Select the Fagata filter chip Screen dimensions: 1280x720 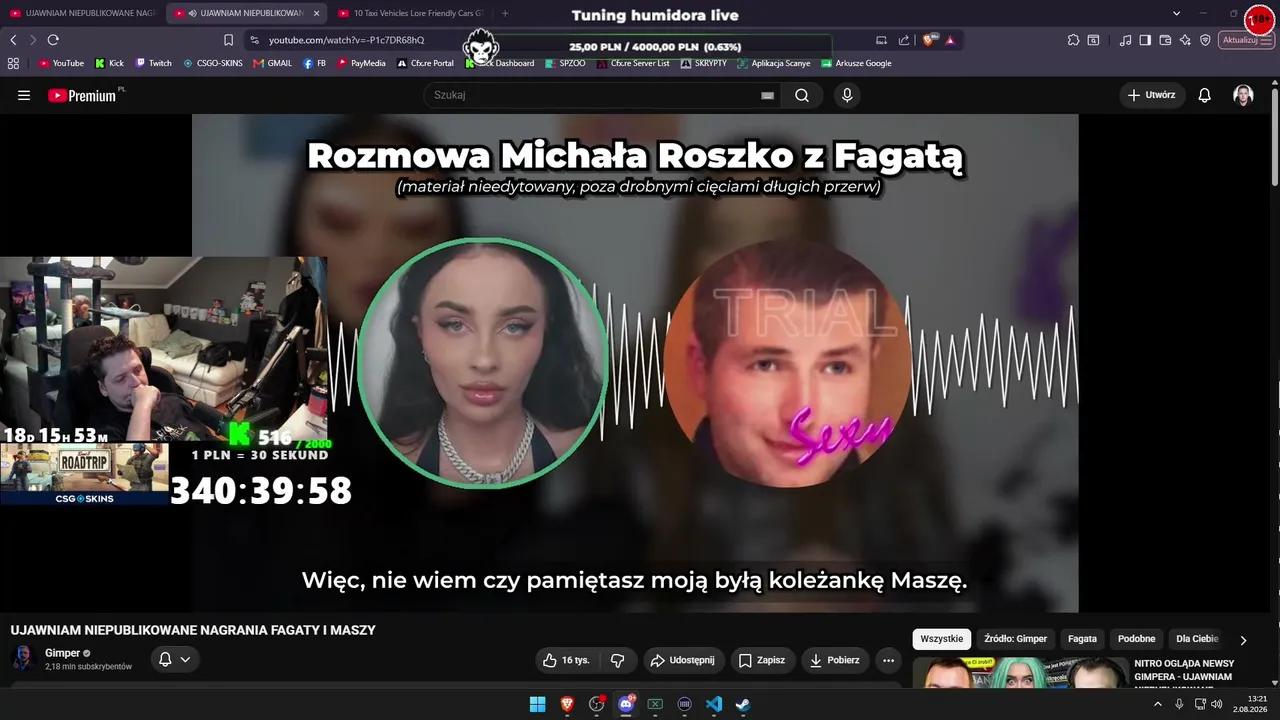coord(1082,639)
